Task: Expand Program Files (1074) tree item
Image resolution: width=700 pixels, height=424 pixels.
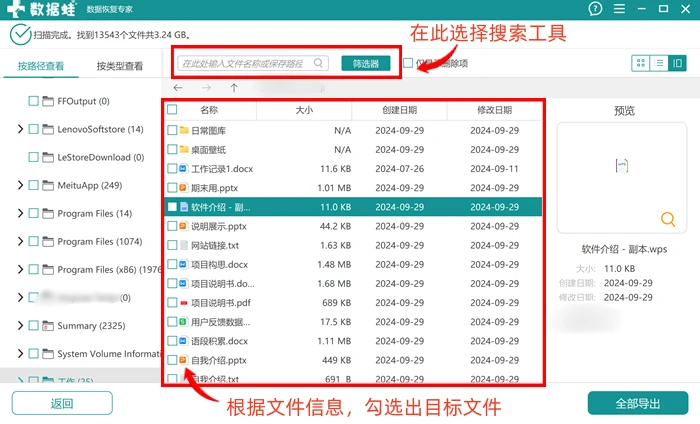Action: click(x=20, y=241)
